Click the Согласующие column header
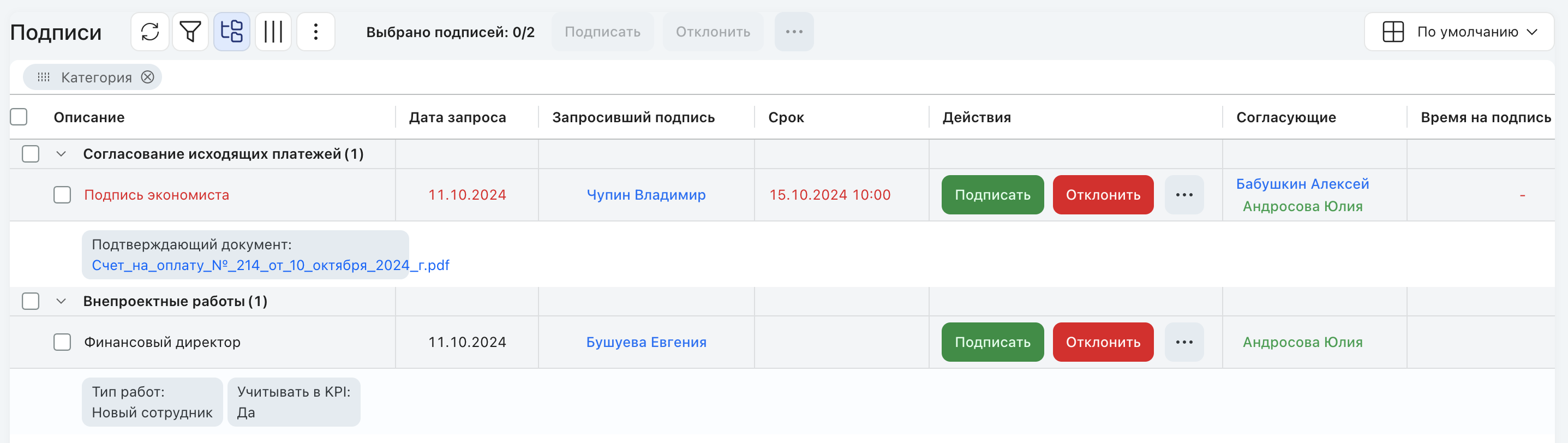 tap(1285, 117)
